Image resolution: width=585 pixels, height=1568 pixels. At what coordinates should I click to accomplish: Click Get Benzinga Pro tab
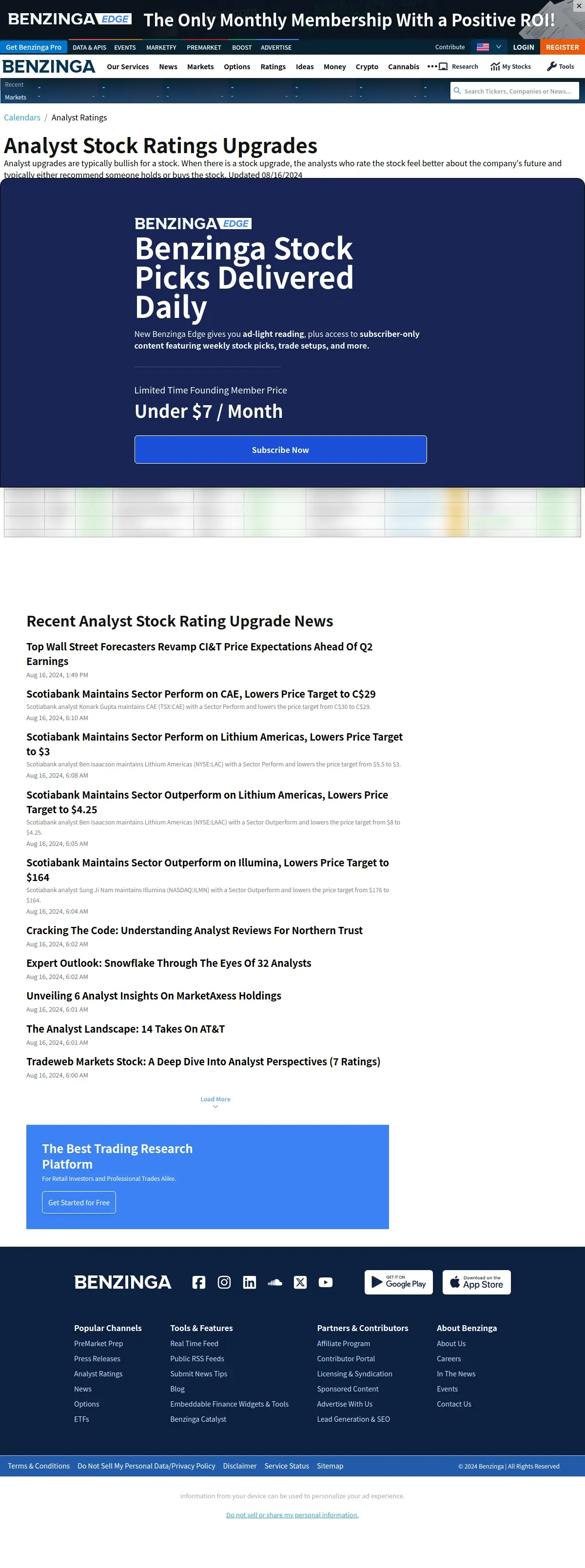coord(34,47)
